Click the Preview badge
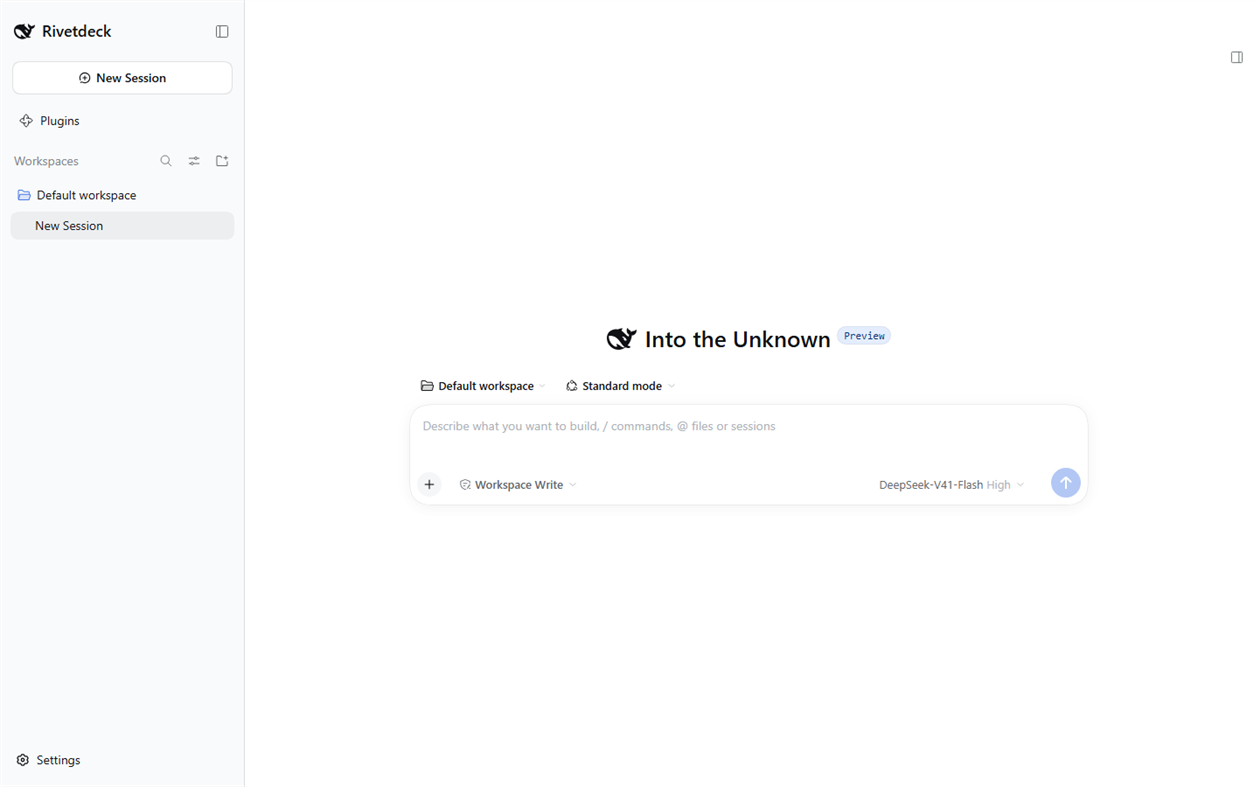1259x787 pixels. pos(864,336)
